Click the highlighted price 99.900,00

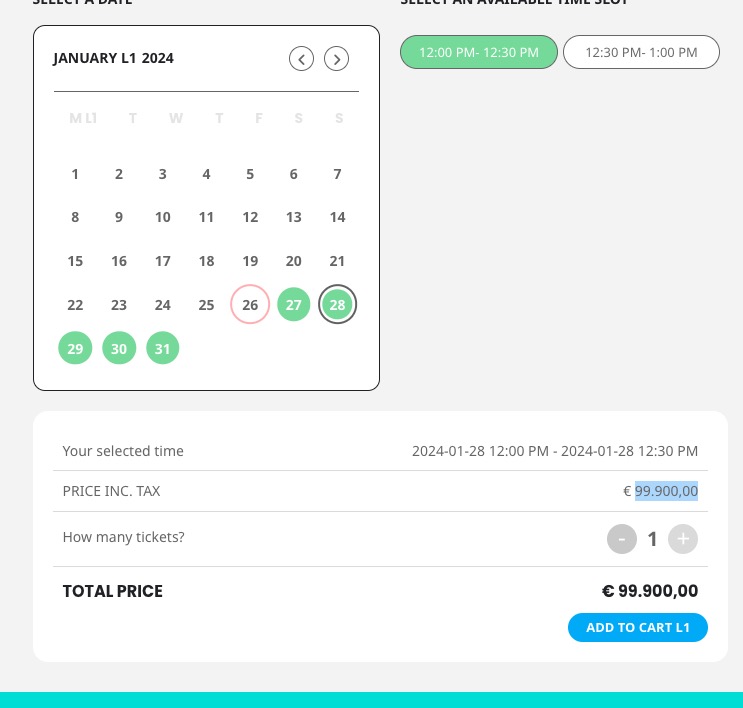(666, 491)
